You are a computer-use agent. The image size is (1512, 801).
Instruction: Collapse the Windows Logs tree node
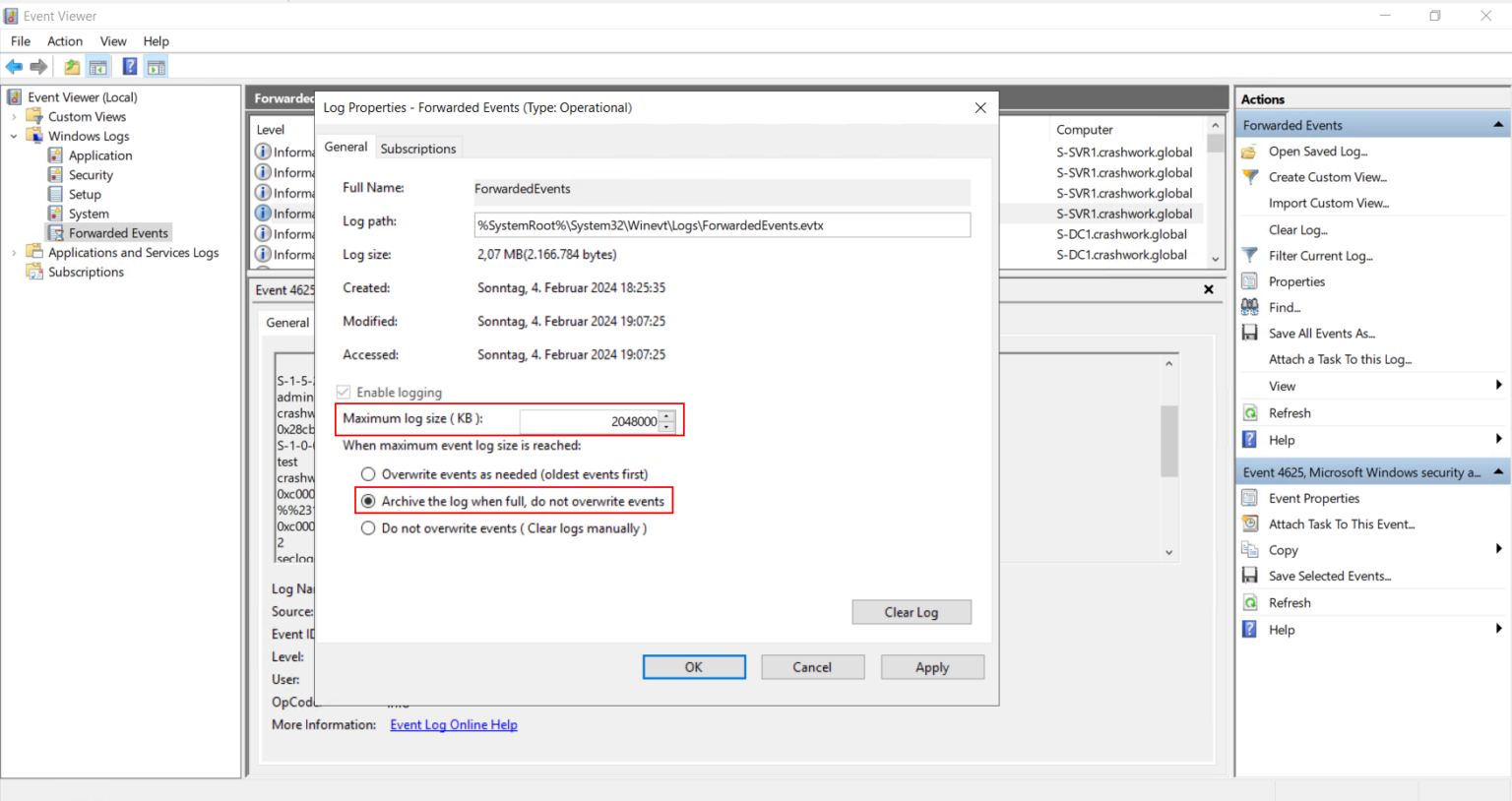tap(14, 137)
